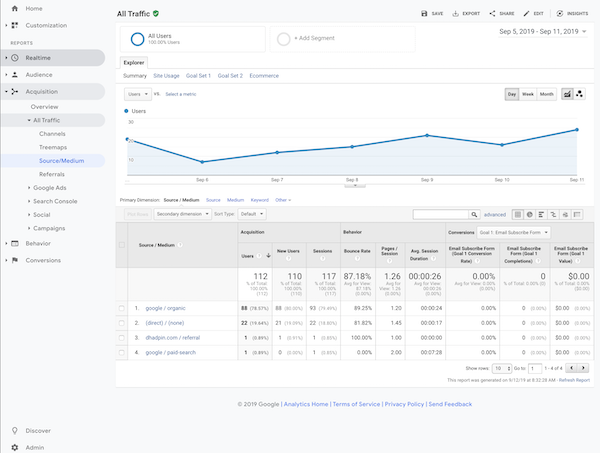Viewport: 600px width, 453px height.
Task: Open Channels in the sidebar
Action: point(52,134)
